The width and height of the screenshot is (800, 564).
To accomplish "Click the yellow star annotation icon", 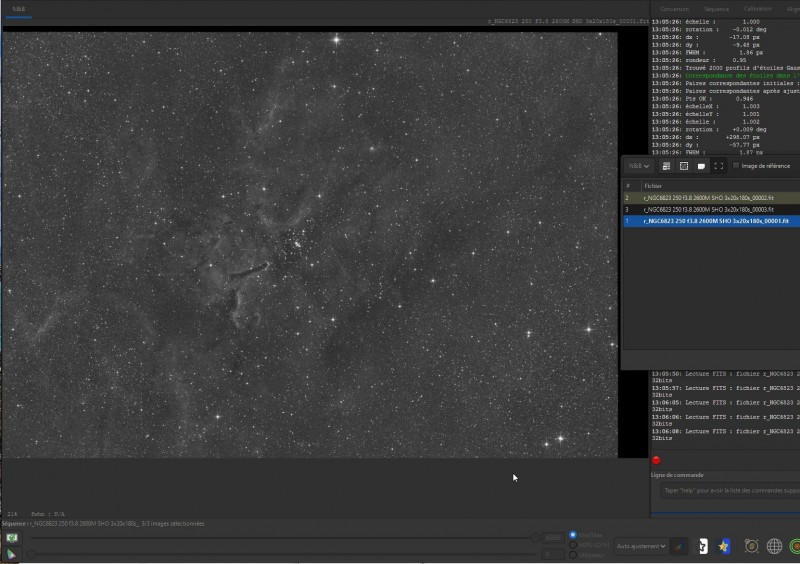I will [723, 546].
